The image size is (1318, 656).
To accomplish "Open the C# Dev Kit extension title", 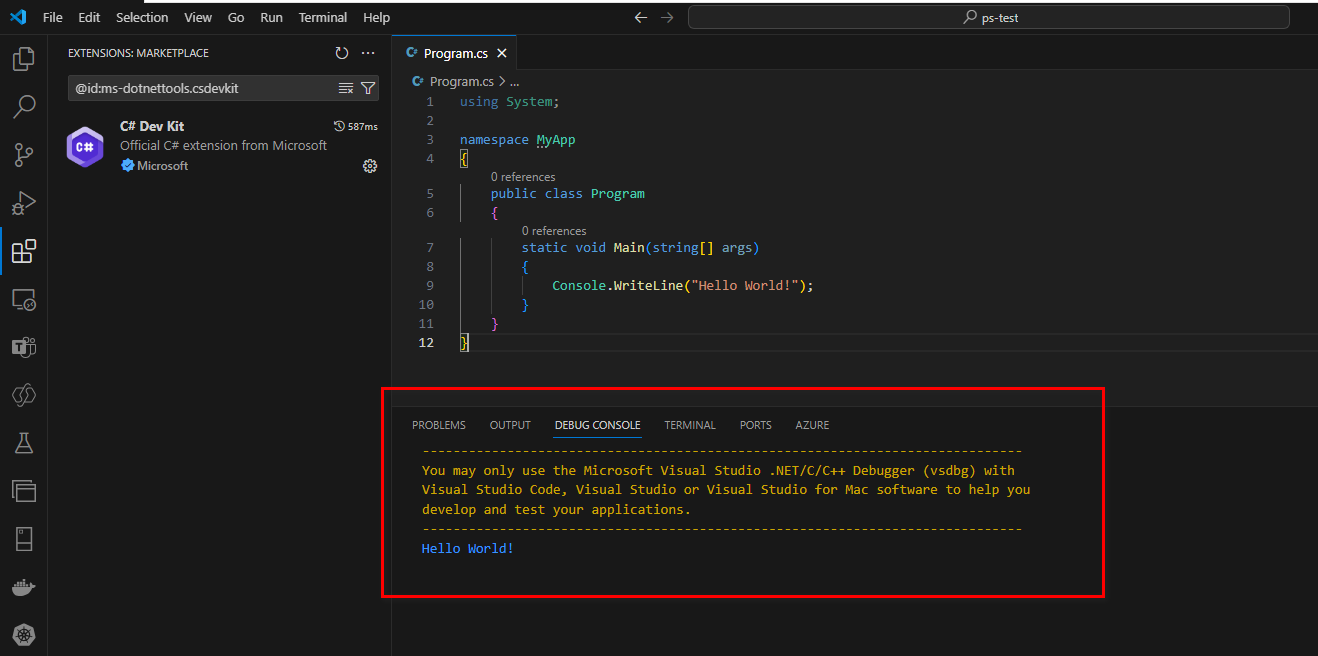I will 152,126.
